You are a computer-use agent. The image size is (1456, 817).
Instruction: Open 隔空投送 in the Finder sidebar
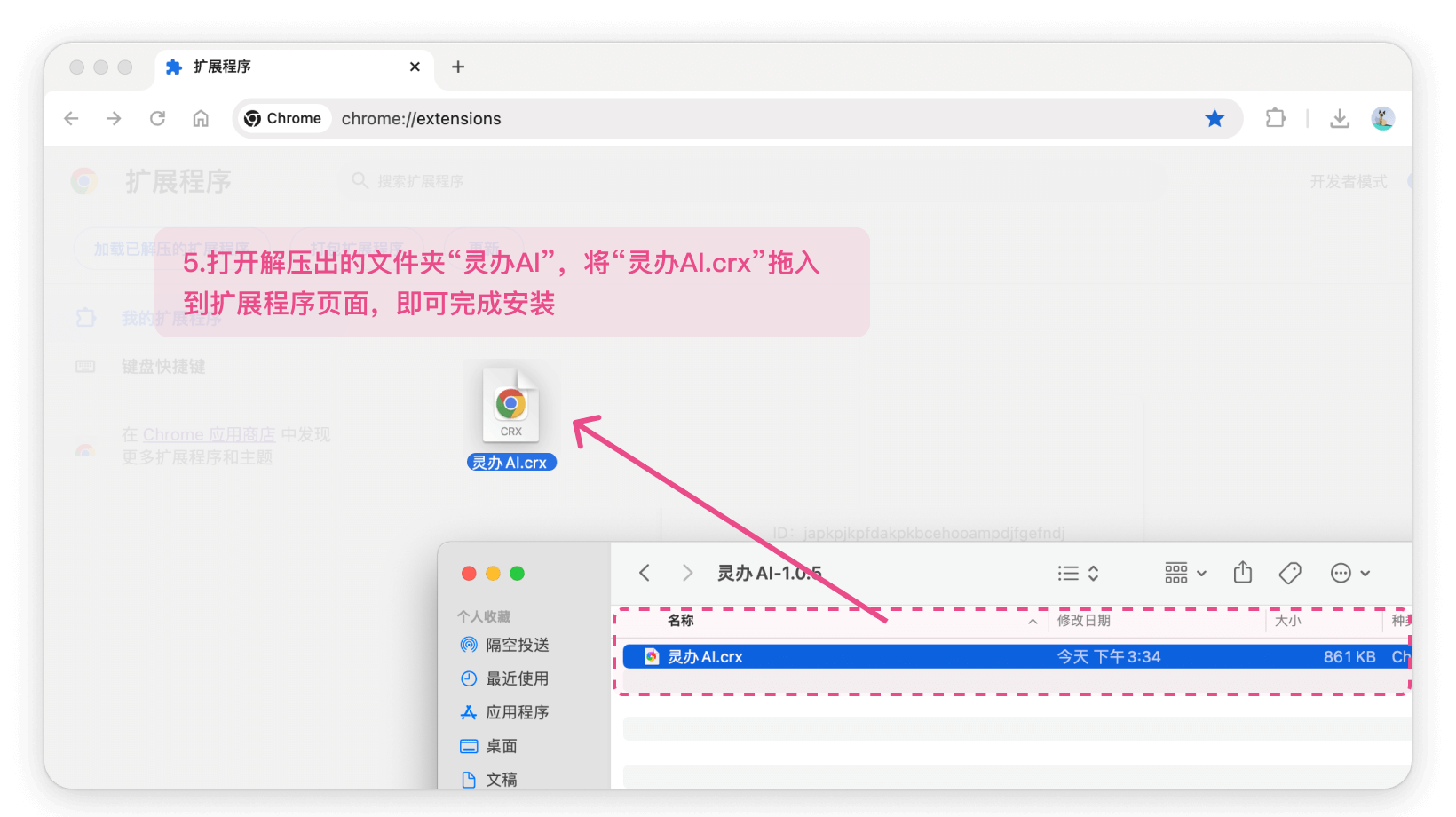click(504, 645)
